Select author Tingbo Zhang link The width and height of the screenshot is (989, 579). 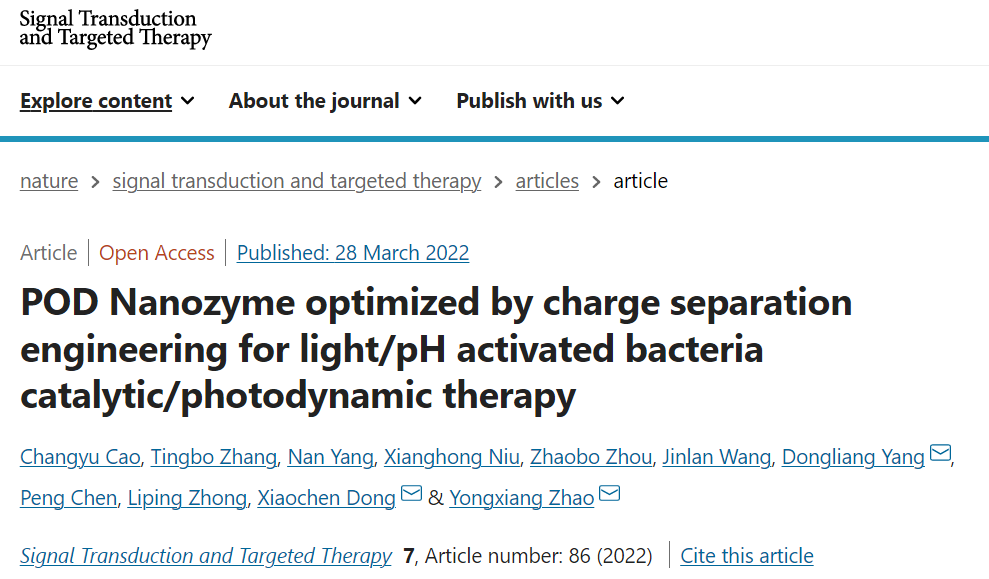coord(214,457)
